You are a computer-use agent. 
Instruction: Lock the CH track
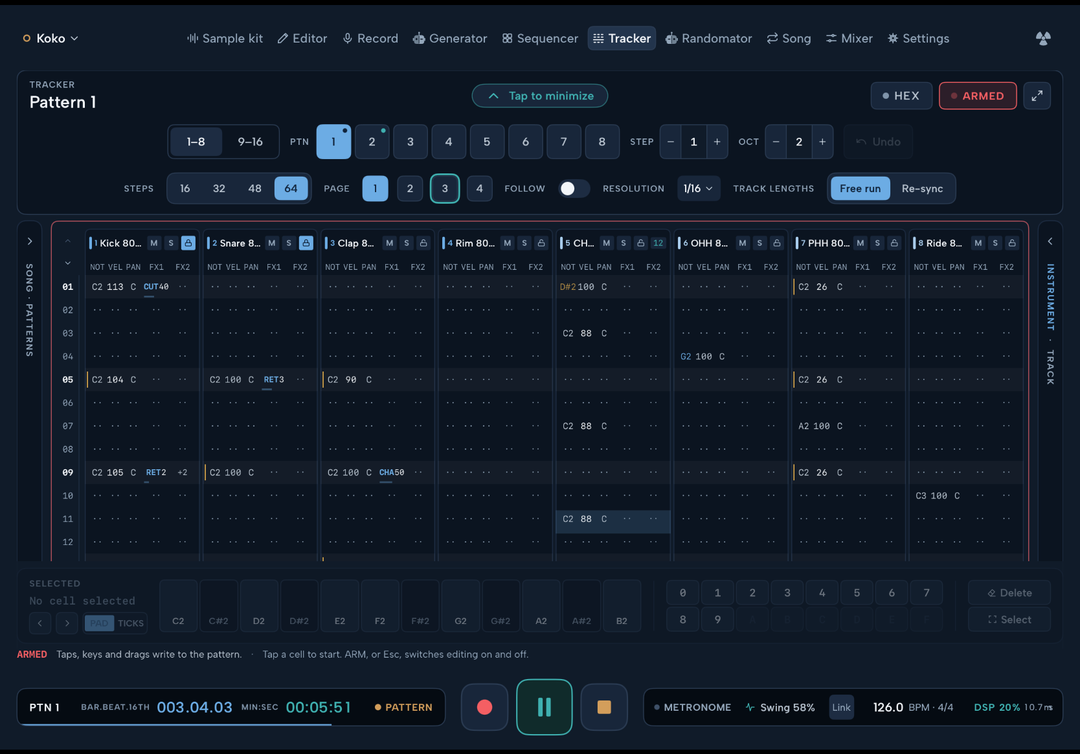pyautogui.click(x=641, y=243)
